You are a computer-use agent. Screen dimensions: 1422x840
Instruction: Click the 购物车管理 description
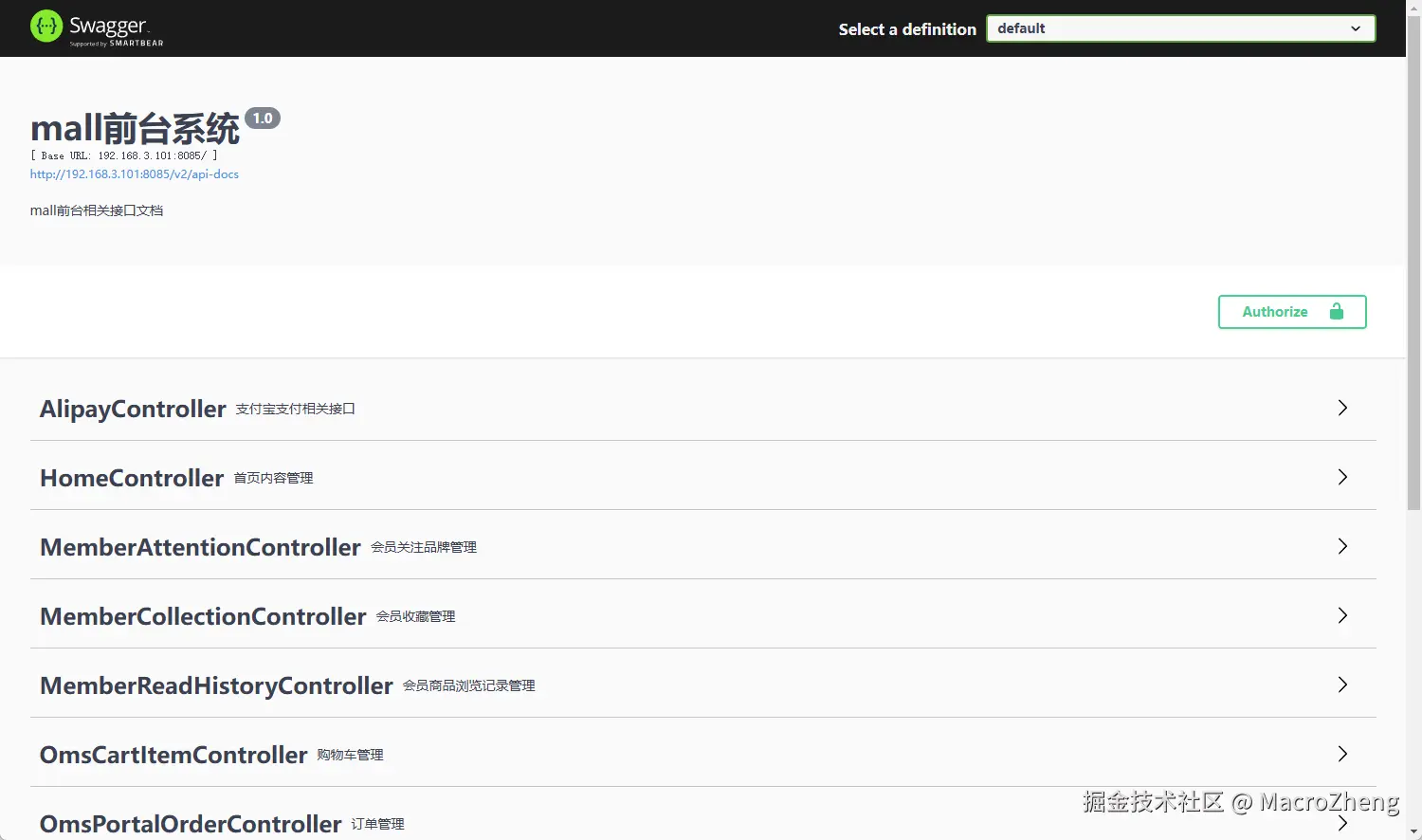351,755
